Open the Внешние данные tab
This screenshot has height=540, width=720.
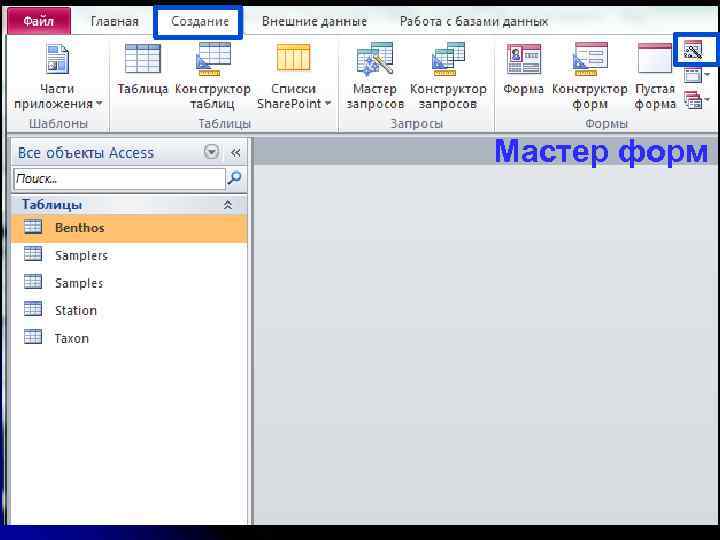click(314, 21)
